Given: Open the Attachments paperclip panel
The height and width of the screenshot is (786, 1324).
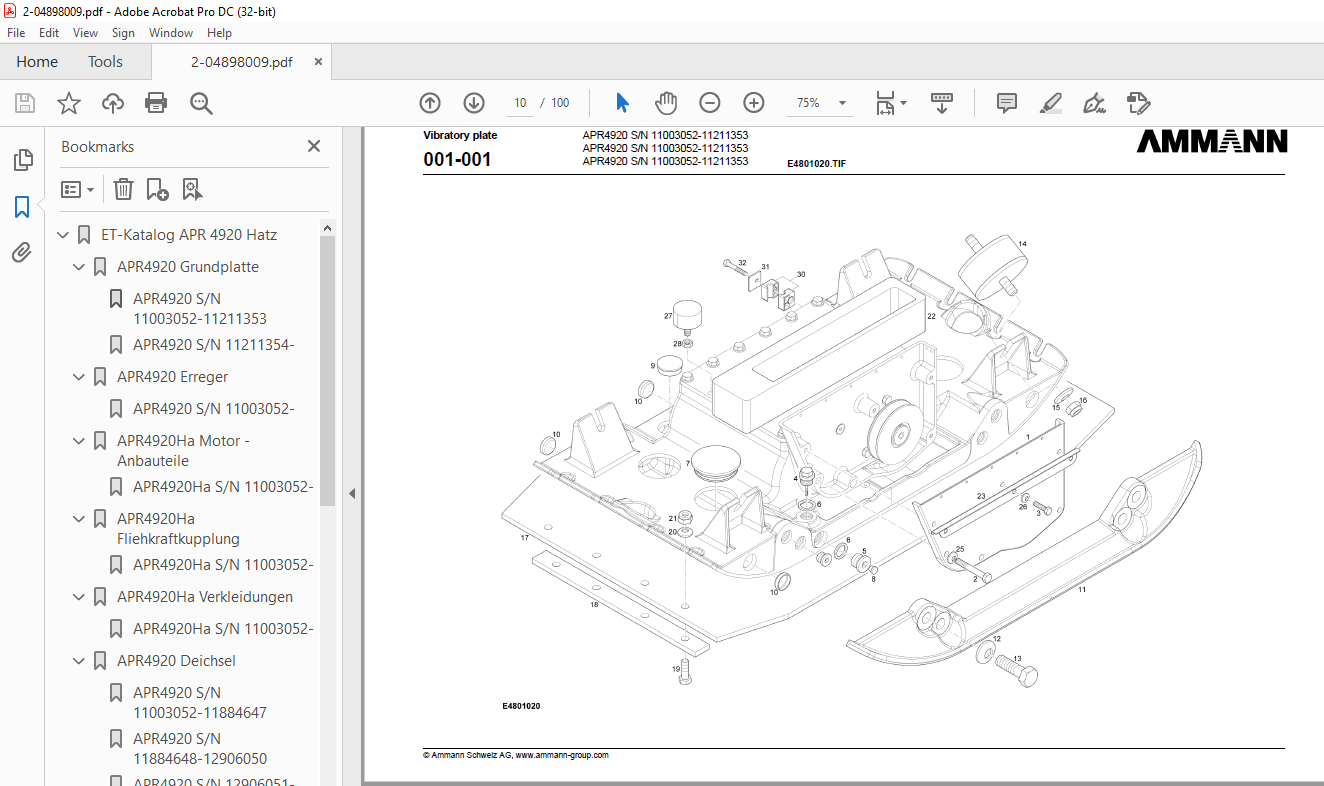Looking at the screenshot, I should [x=22, y=253].
